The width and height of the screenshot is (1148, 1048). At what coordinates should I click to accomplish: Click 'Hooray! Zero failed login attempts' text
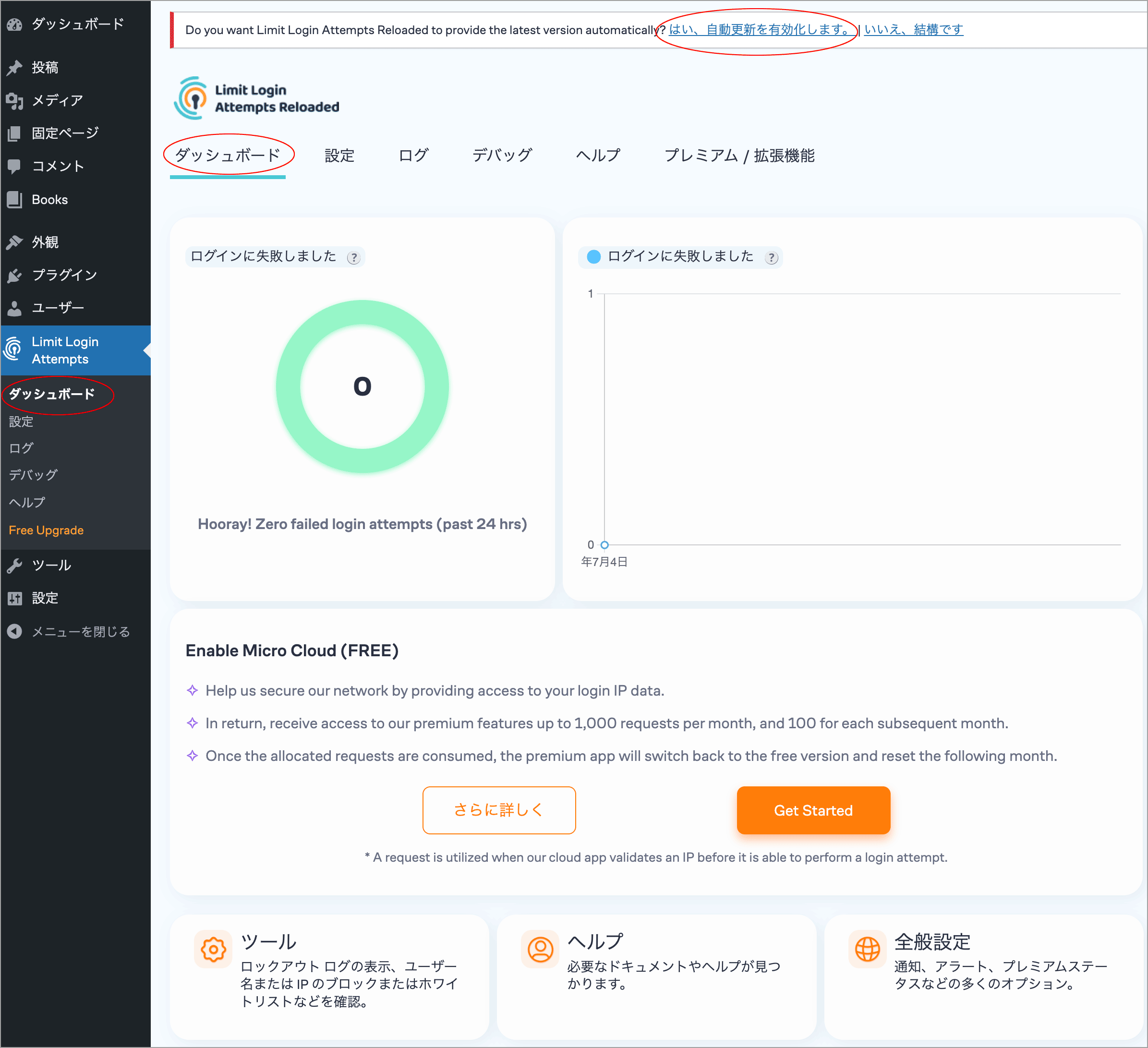point(362,524)
